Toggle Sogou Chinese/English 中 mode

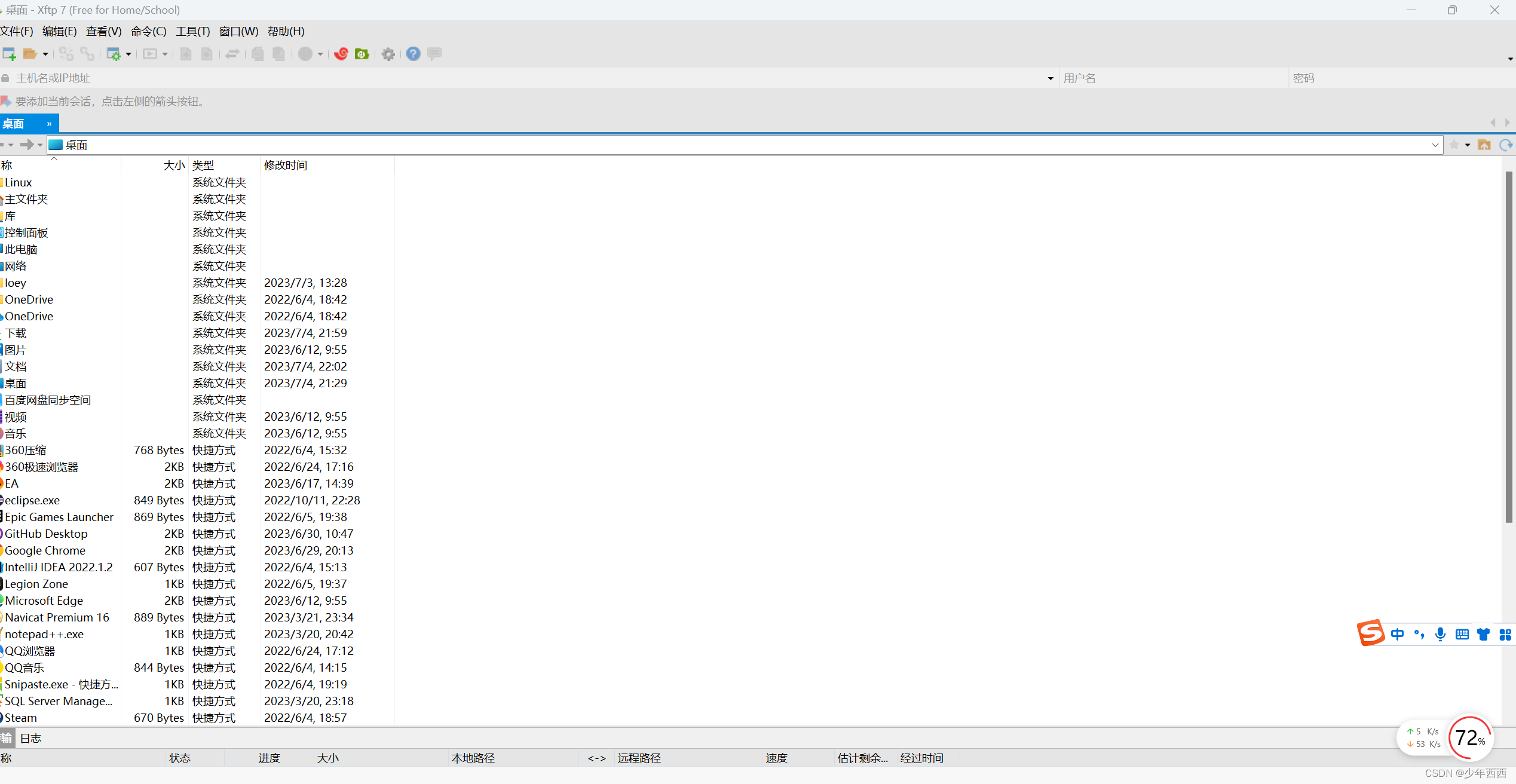tap(1397, 634)
